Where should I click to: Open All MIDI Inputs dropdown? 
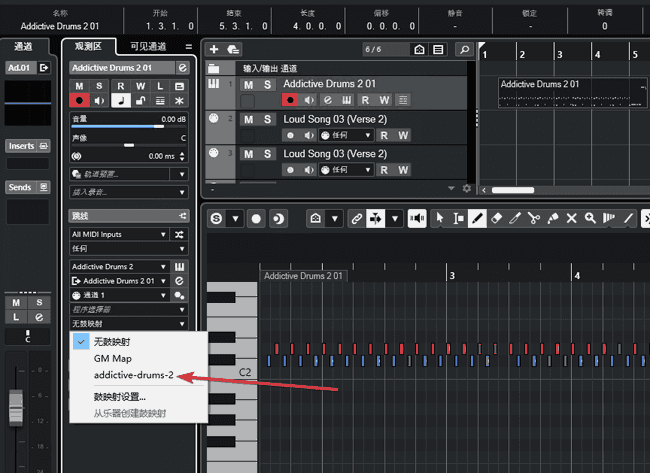119,235
